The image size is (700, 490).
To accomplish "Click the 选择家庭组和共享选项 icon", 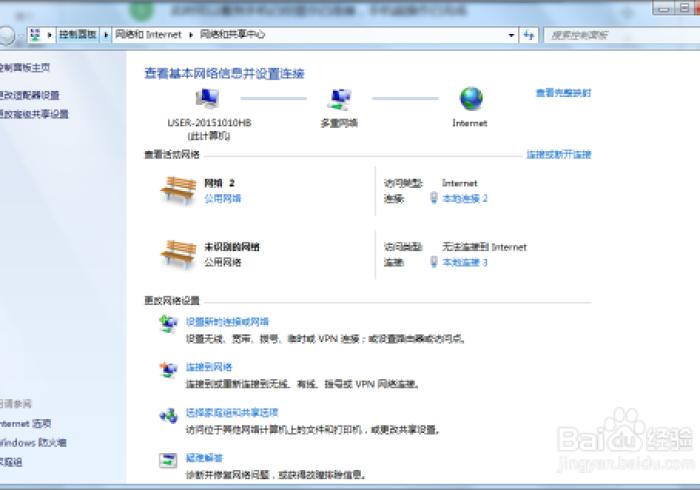I will point(168,416).
